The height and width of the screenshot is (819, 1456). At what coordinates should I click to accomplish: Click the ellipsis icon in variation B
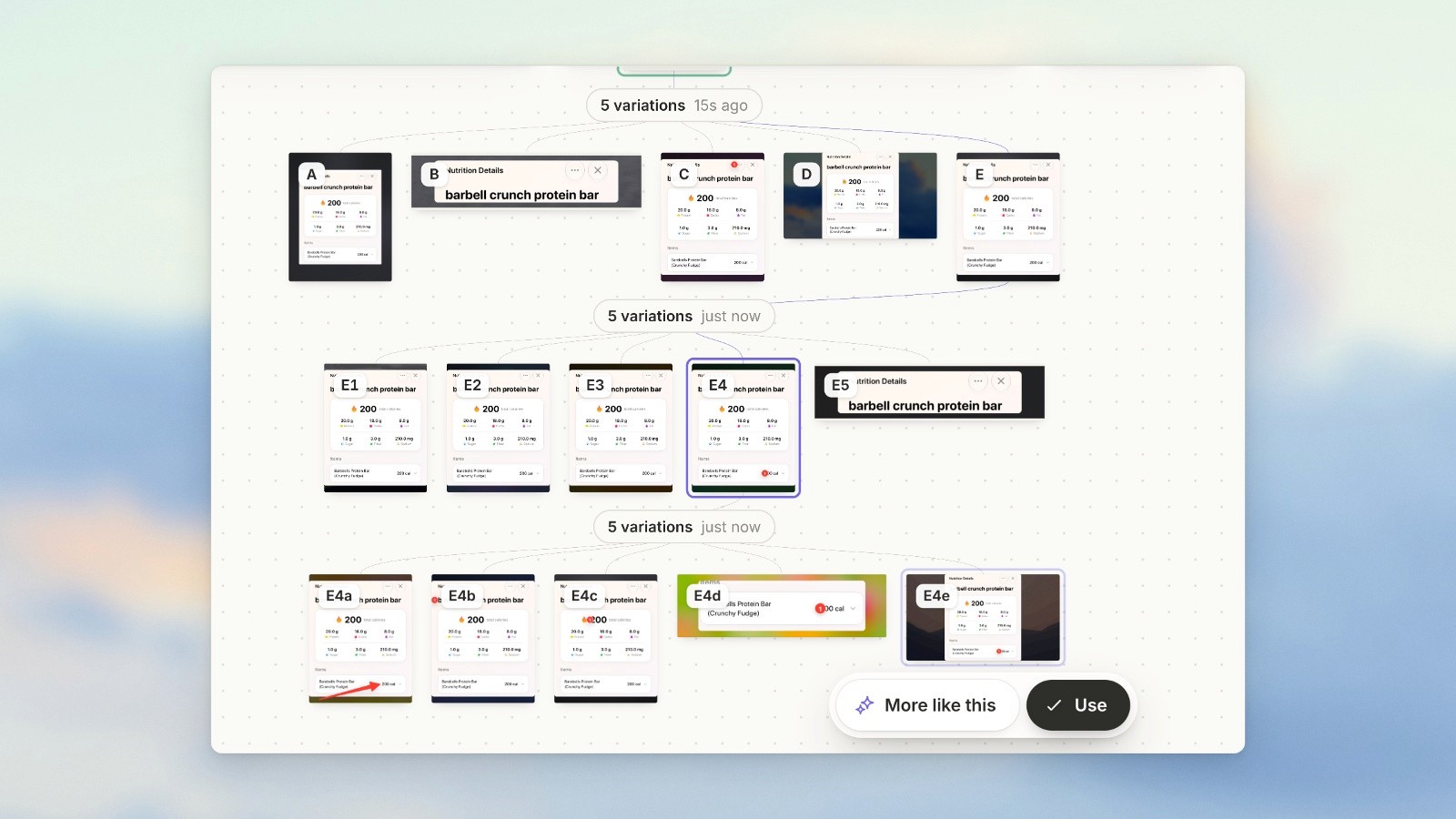(x=574, y=170)
